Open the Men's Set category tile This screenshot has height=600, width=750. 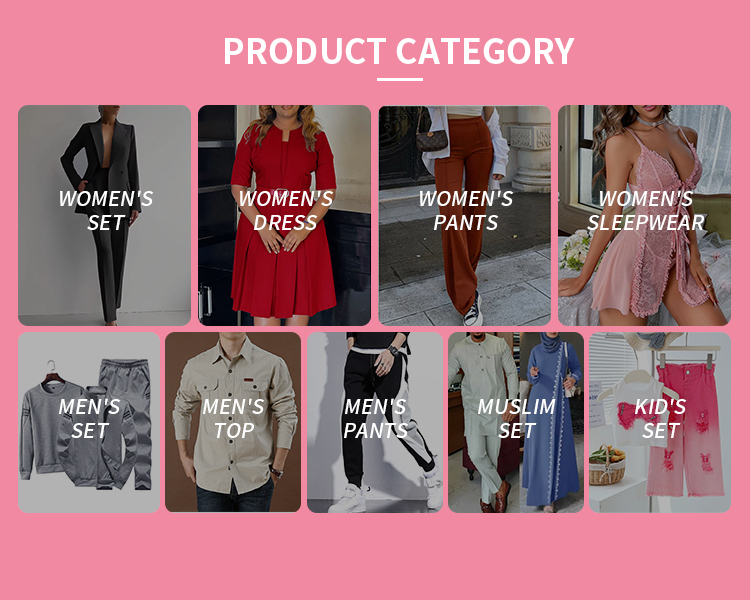pos(89,422)
